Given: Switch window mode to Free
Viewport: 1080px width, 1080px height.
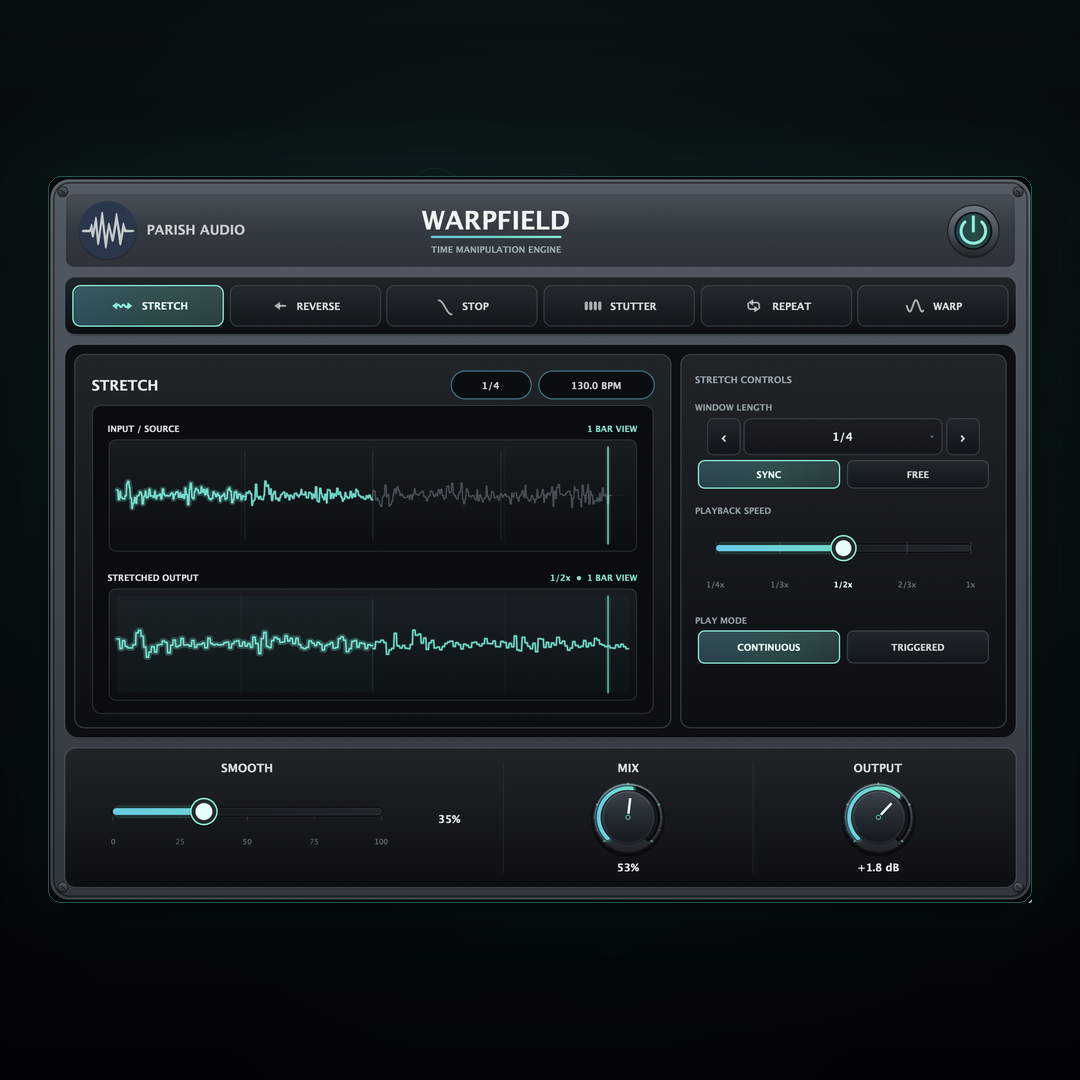Looking at the screenshot, I should [917, 475].
